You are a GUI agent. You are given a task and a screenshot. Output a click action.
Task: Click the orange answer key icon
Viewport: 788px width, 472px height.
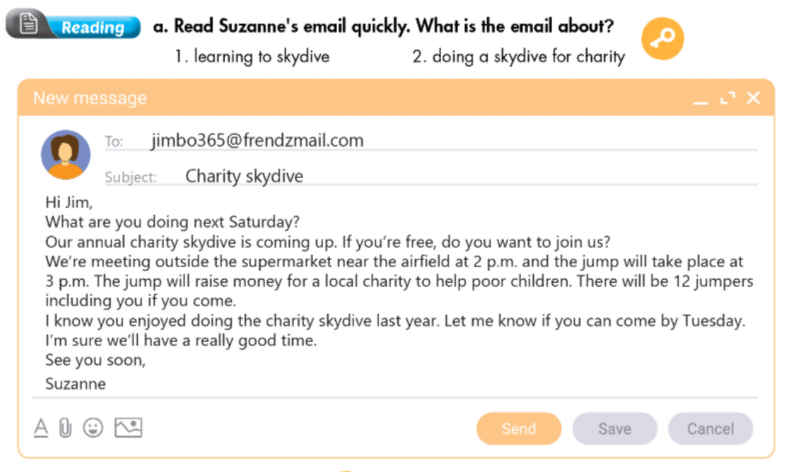click(x=661, y=39)
